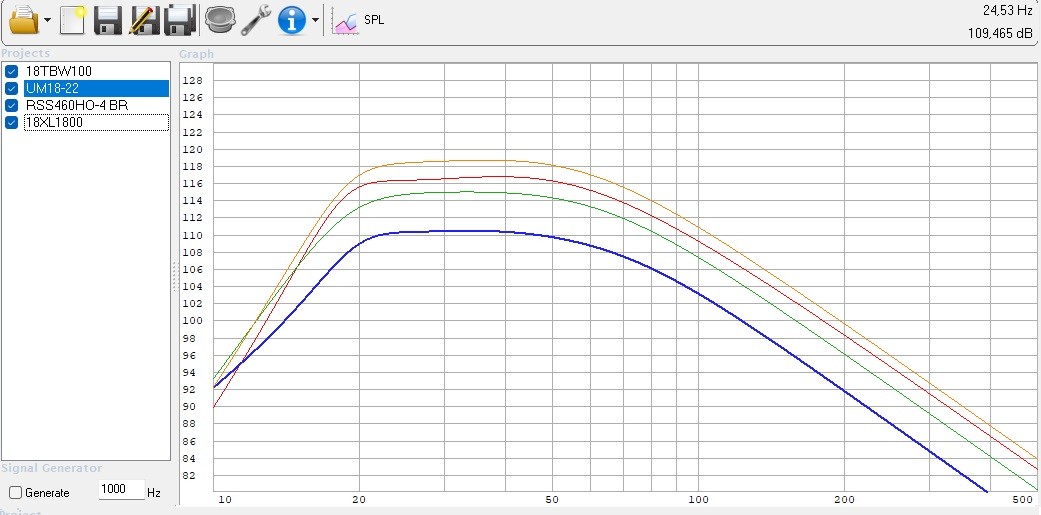This screenshot has width=1041, height=515.
Task: Toggle the 18XL1800 project checkbox
Action: click(12, 122)
